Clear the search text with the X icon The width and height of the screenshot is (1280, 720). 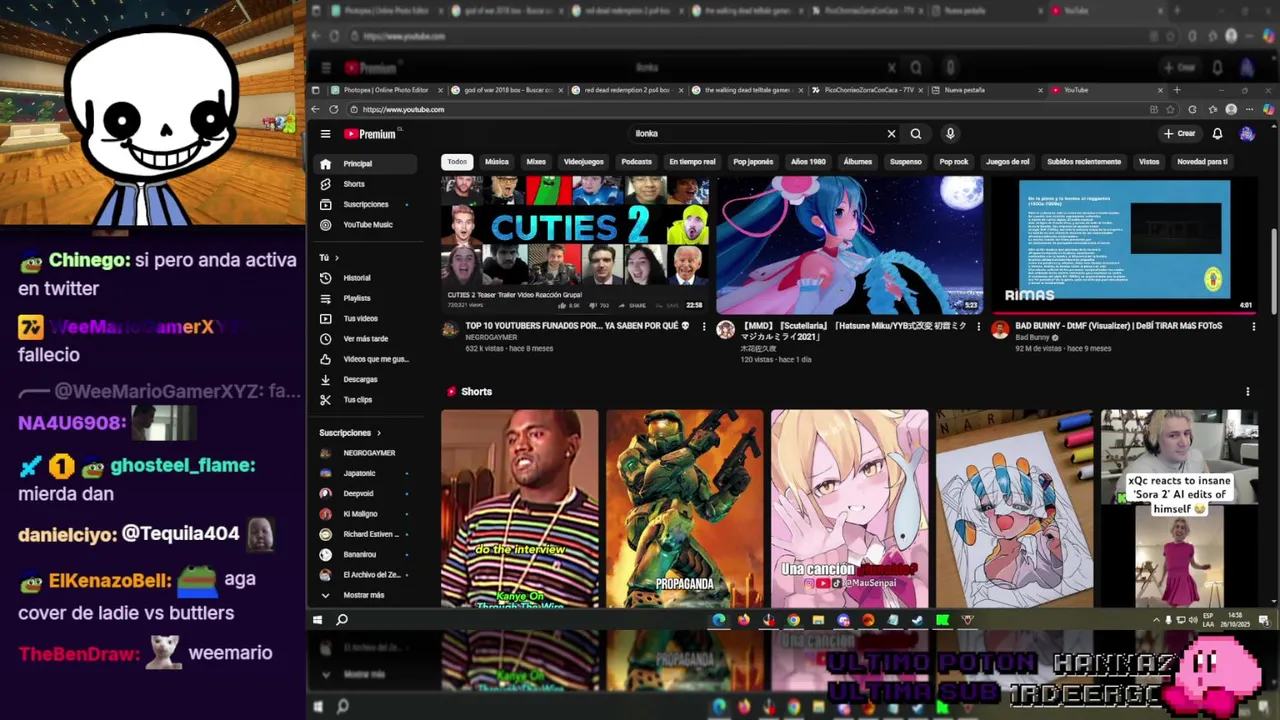[x=891, y=134]
